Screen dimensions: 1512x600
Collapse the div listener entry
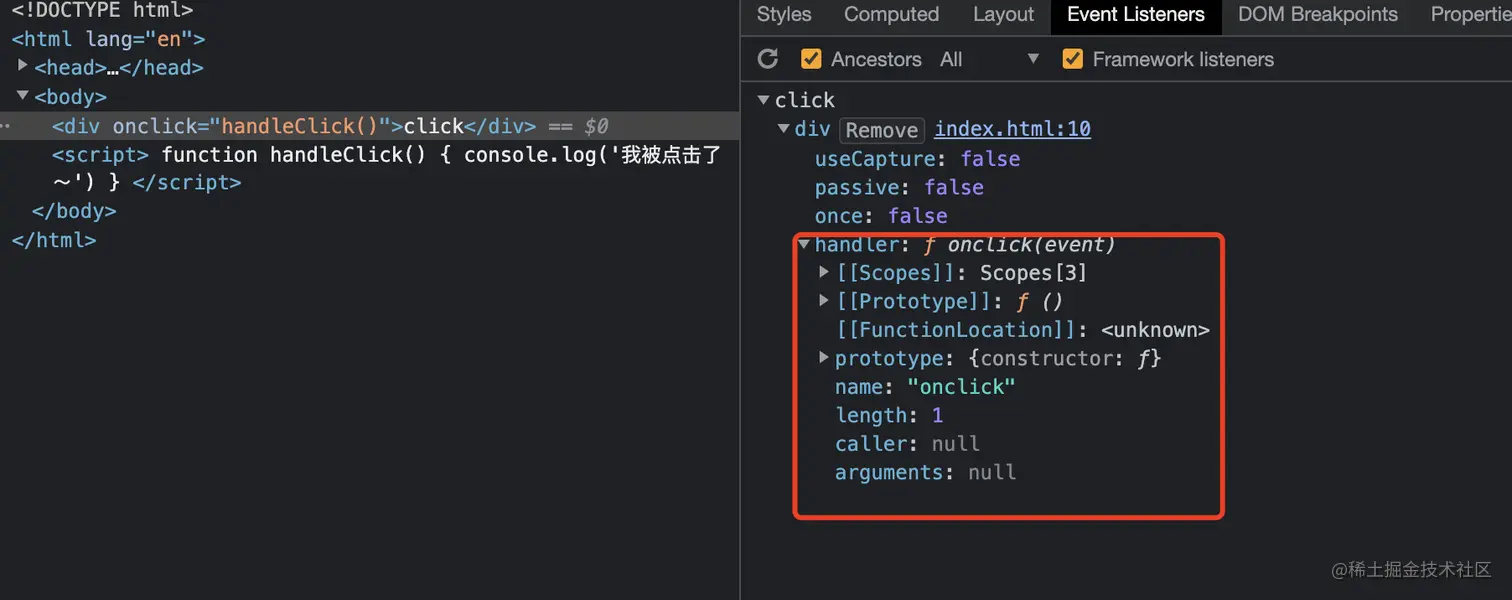point(784,129)
